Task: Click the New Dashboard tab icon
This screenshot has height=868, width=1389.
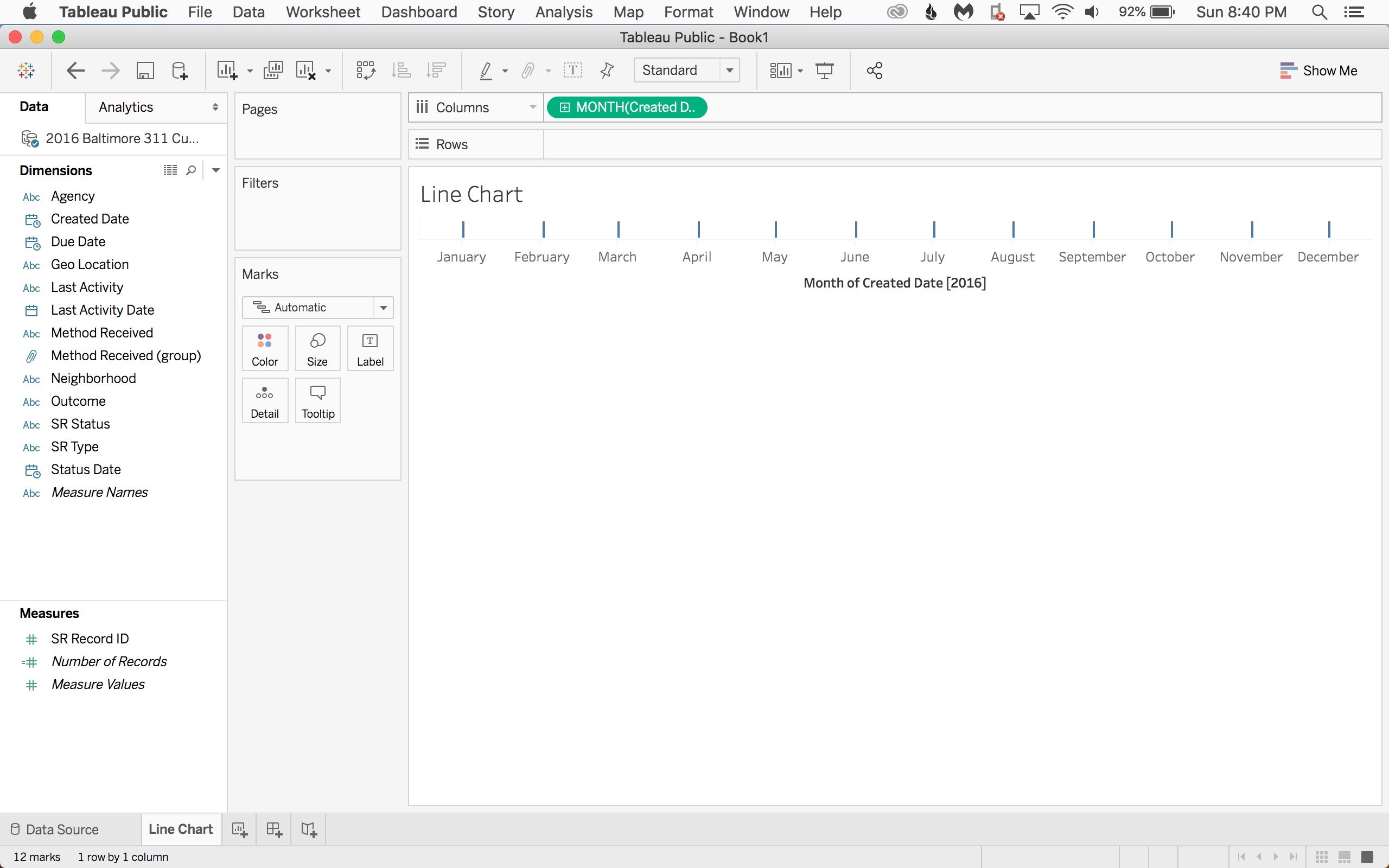Action: click(274, 829)
